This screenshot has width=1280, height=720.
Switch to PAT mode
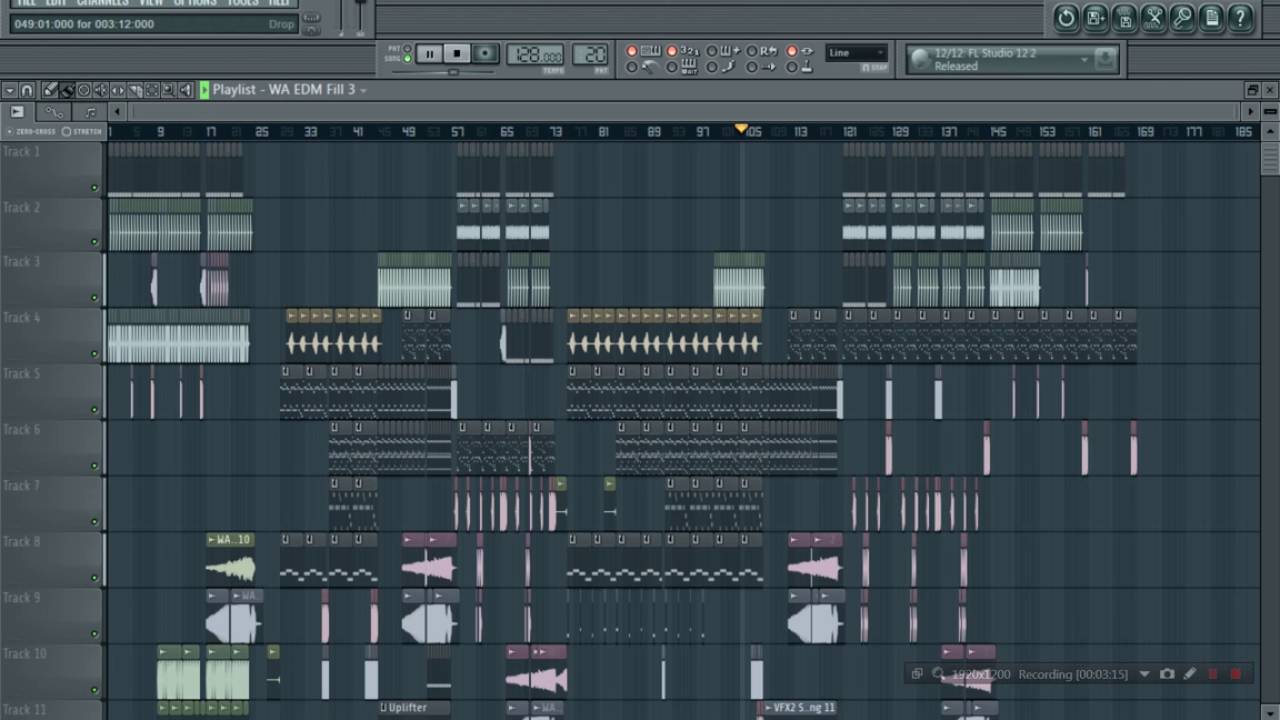coord(407,48)
